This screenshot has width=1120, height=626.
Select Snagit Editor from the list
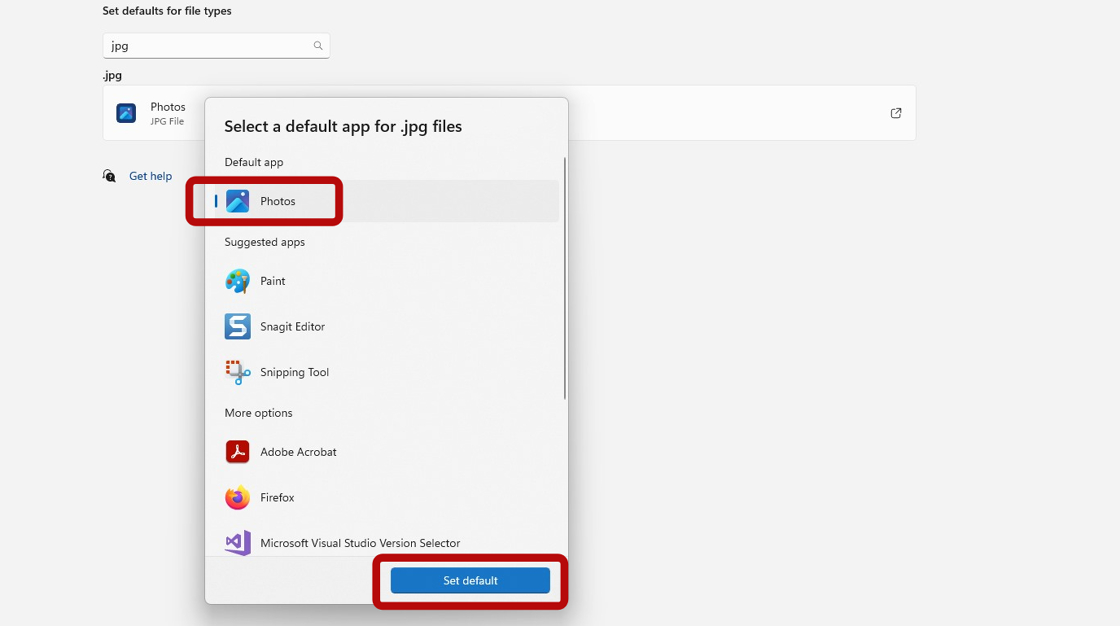pyautogui.click(x=386, y=327)
